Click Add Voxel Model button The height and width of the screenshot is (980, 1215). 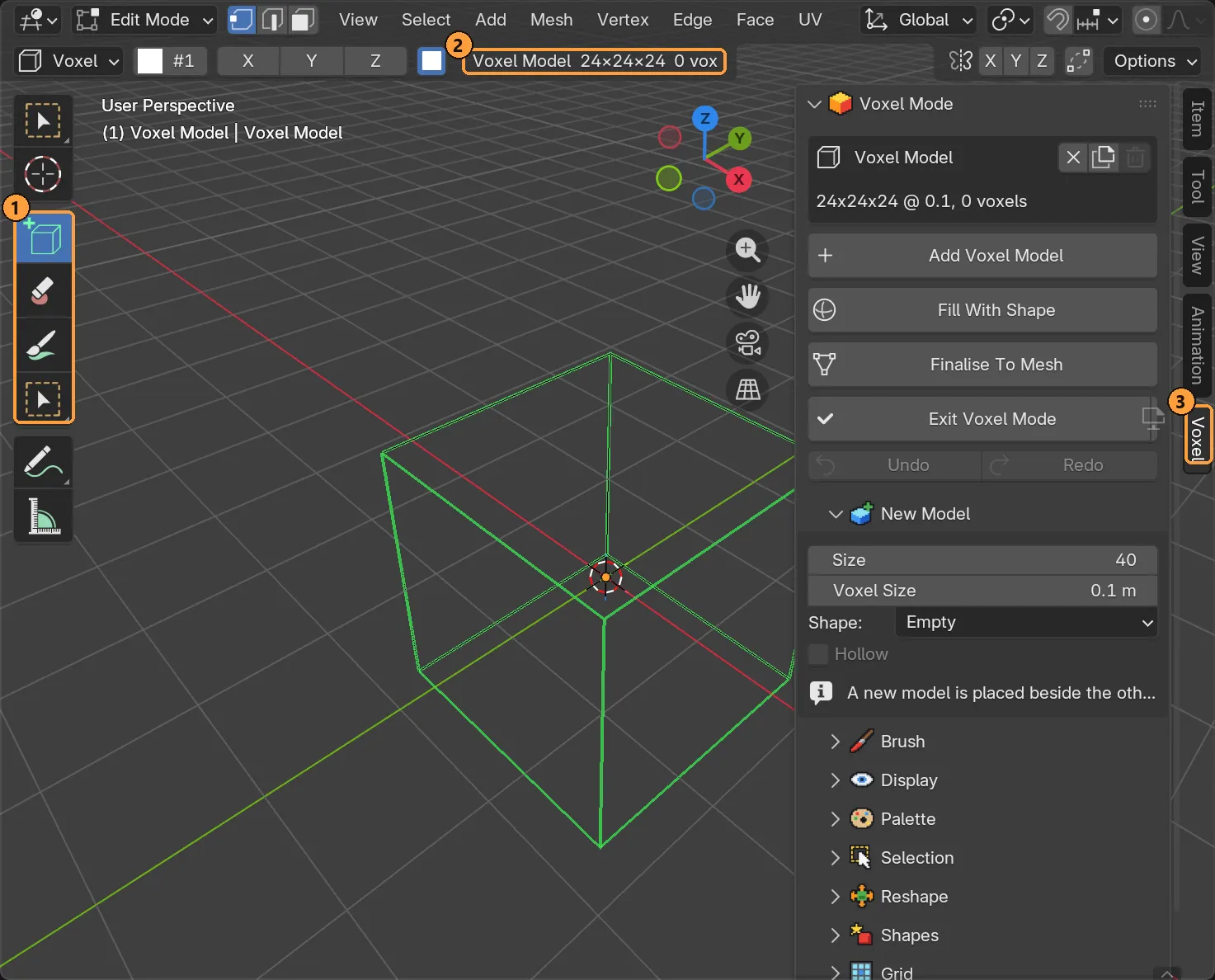(982, 256)
